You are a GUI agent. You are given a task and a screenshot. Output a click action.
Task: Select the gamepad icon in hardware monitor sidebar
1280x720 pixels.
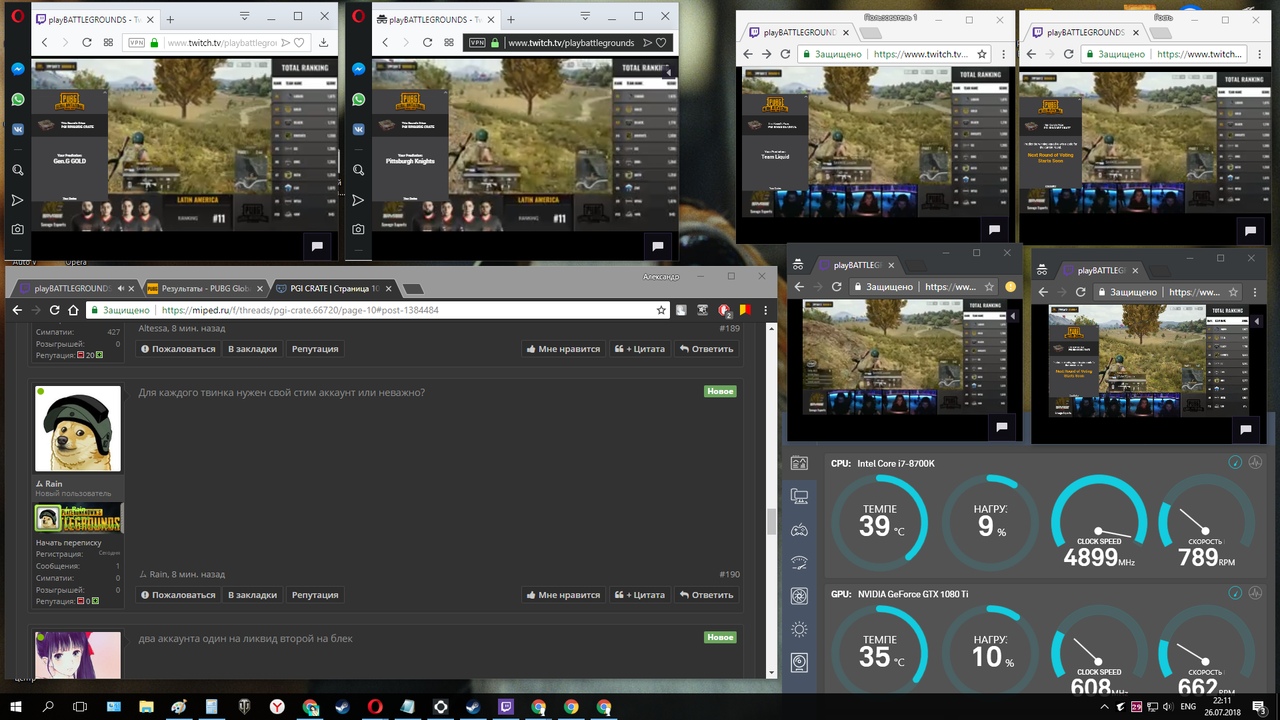[x=799, y=530]
